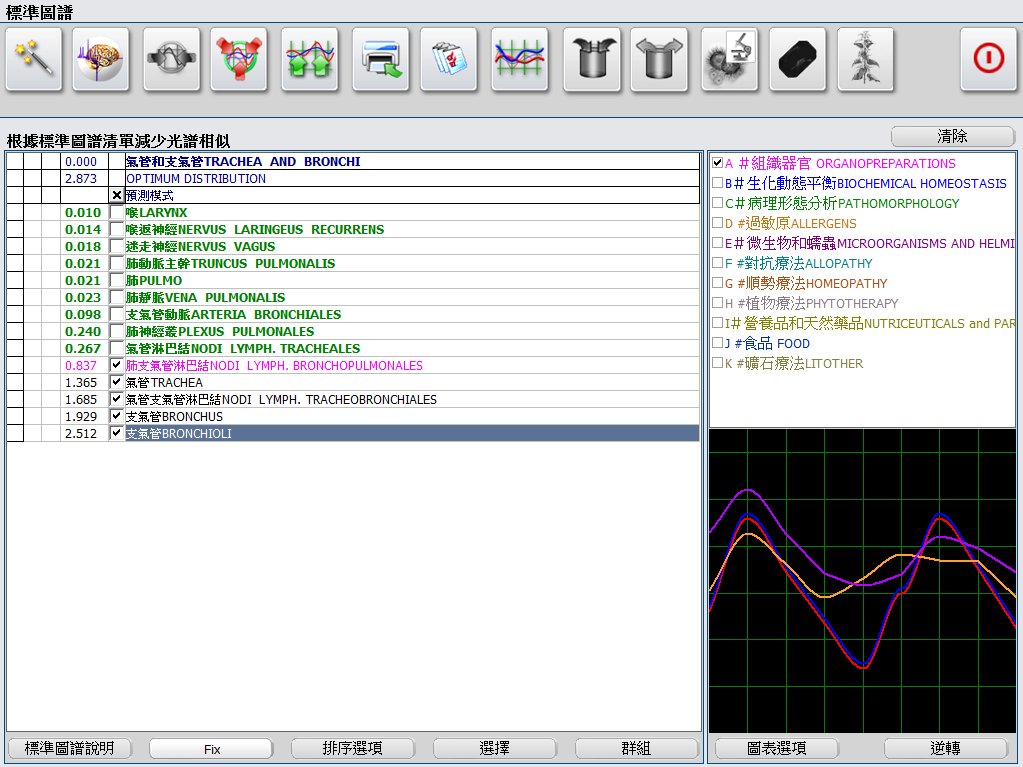Click the red power exit icon
The height and width of the screenshot is (767, 1023).
988,60
